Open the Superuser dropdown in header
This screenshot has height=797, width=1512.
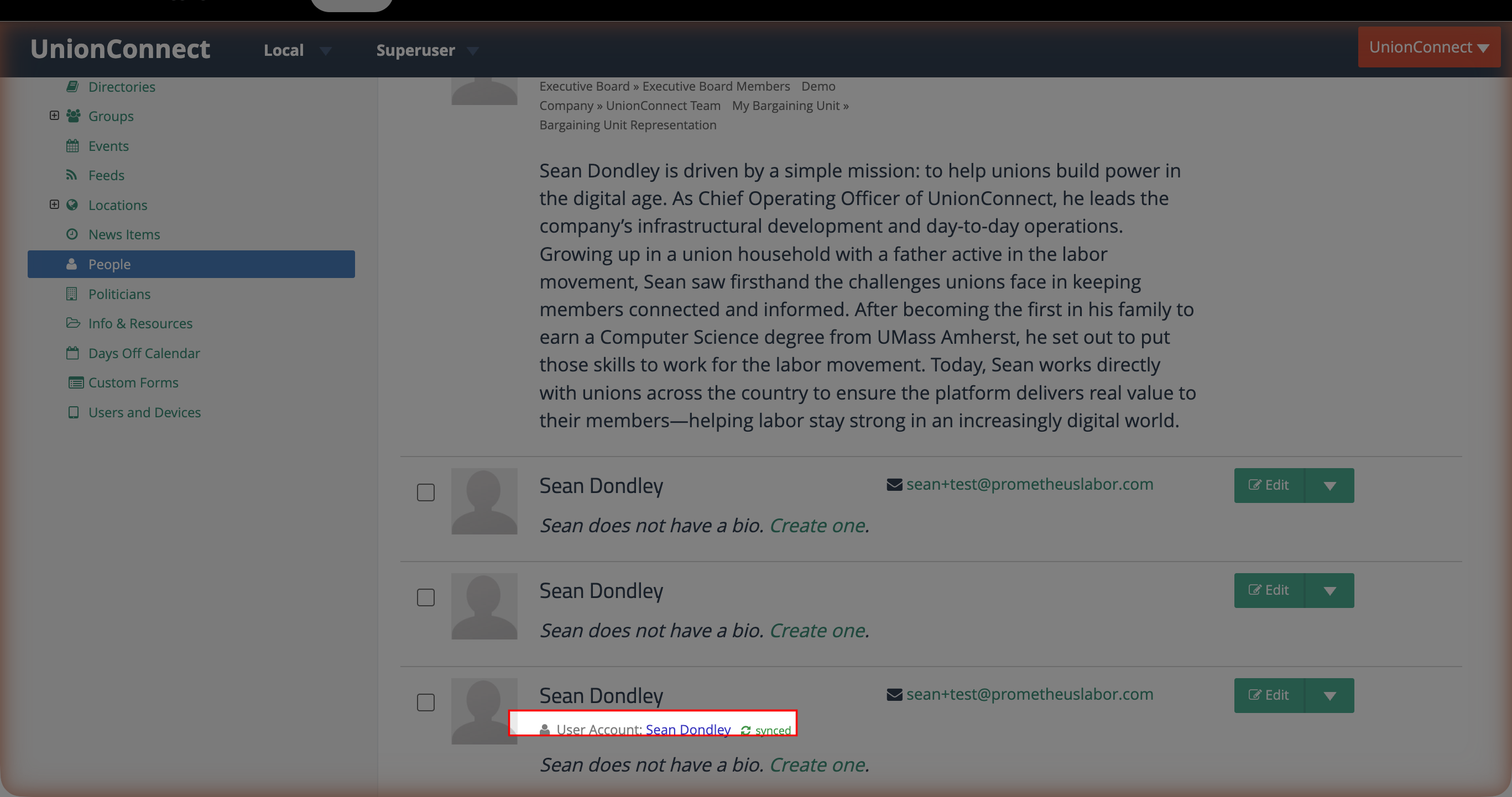[x=427, y=50]
